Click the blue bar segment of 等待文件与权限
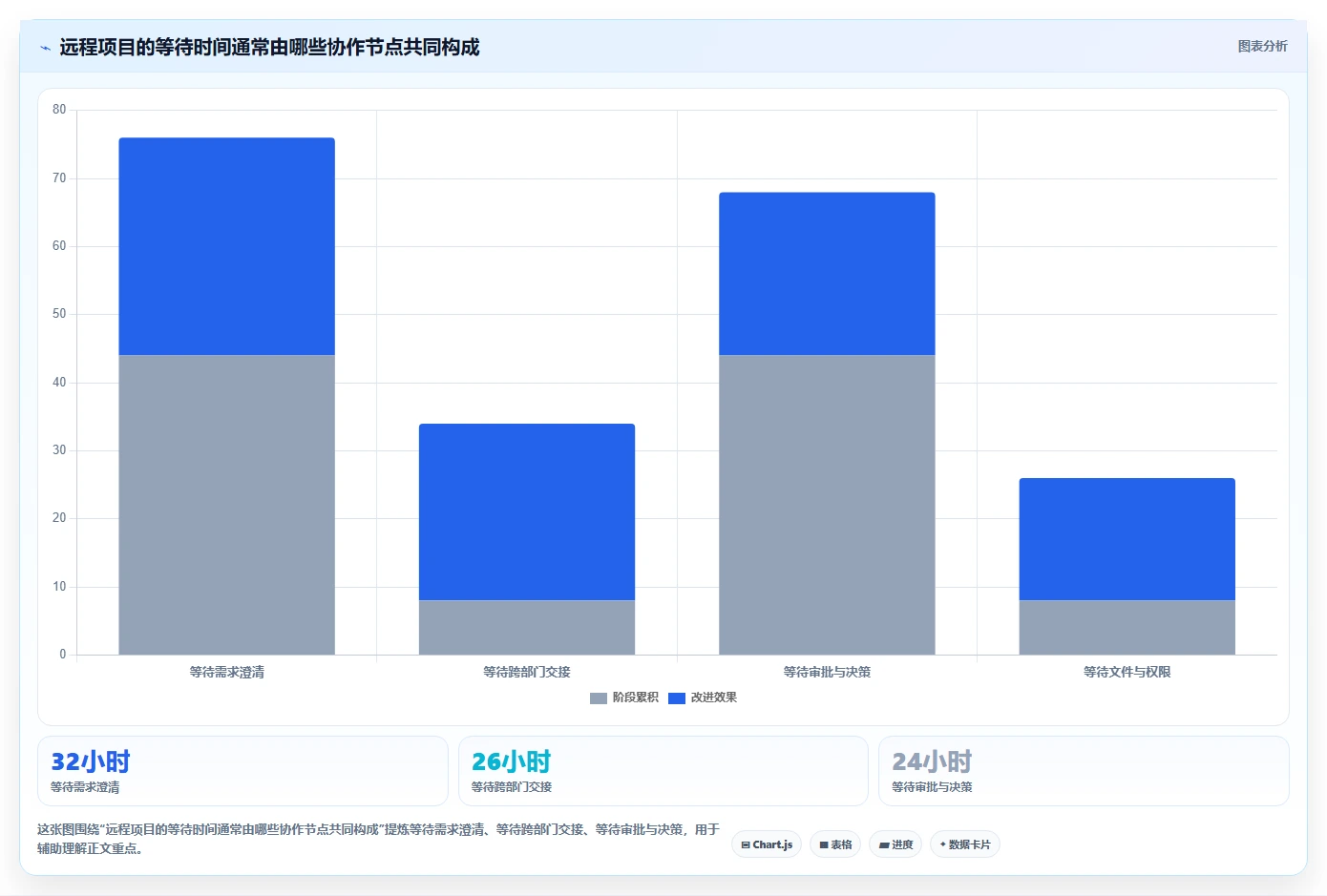1327x896 pixels. [x=1127, y=539]
